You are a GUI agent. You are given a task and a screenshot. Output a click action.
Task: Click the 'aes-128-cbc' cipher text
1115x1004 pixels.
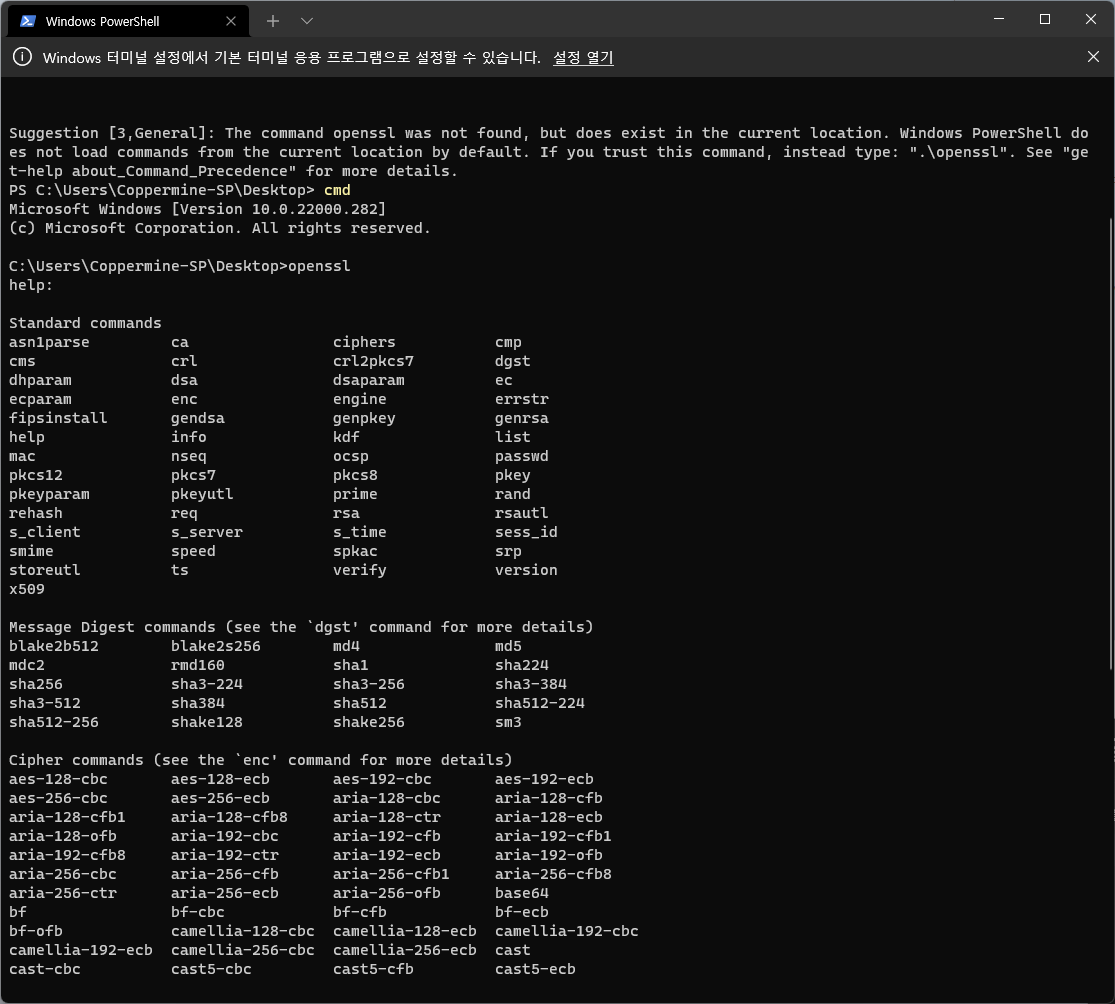(58, 779)
